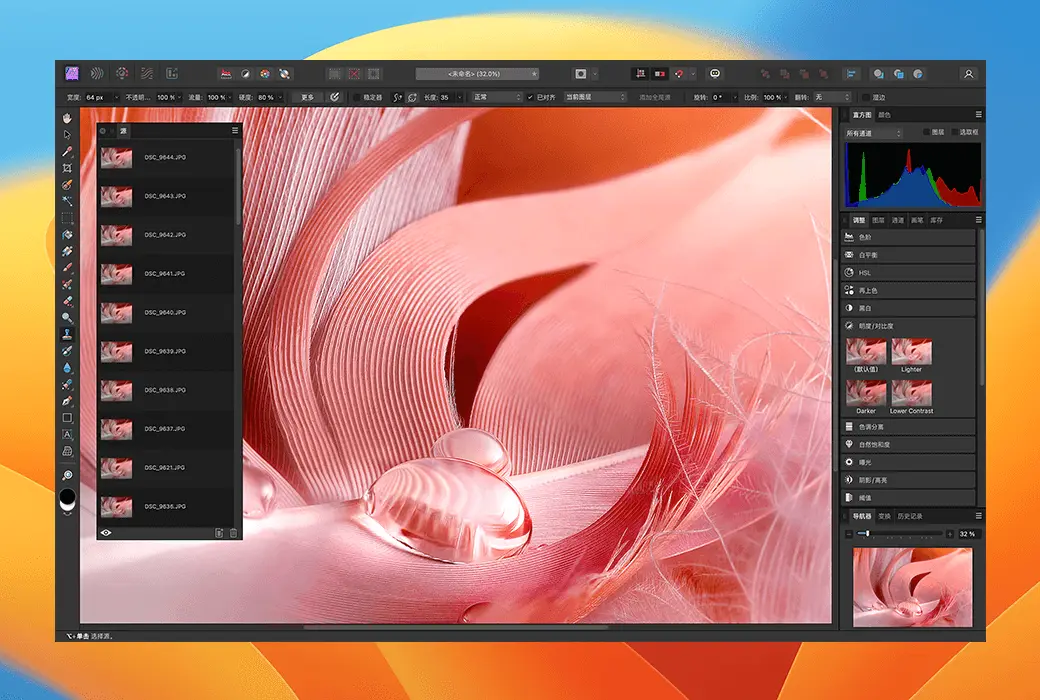Apply Auto Colors from top toolbar
The image size is (1040, 700).
265,74
